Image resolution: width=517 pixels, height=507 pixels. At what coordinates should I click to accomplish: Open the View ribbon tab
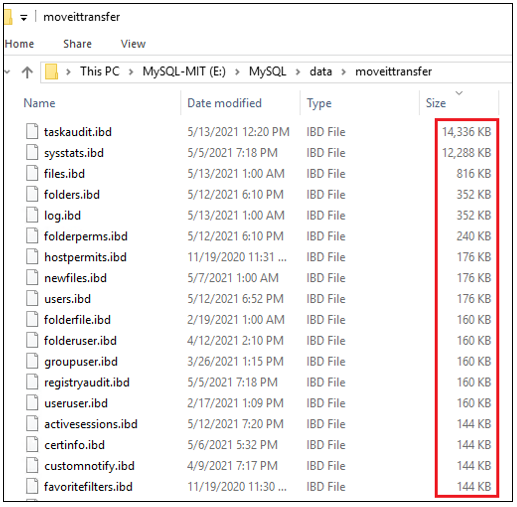pyautogui.click(x=133, y=44)
